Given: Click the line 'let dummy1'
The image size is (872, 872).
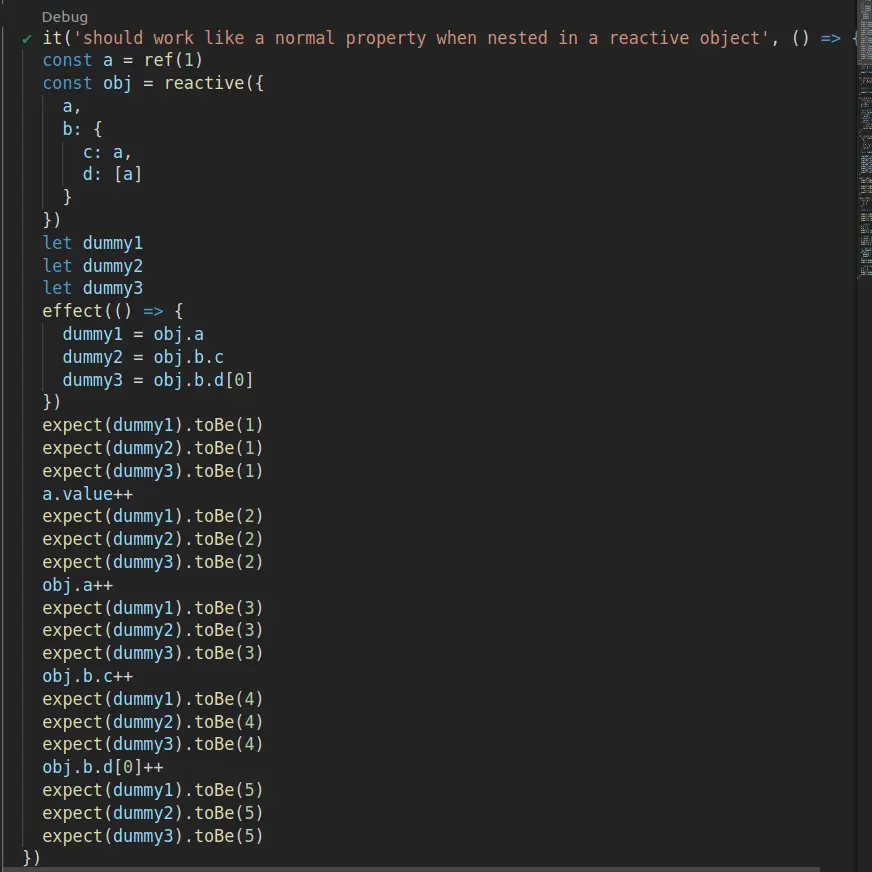Looking at the screenshot, I should pyautogui.click(x=93, y=243).
